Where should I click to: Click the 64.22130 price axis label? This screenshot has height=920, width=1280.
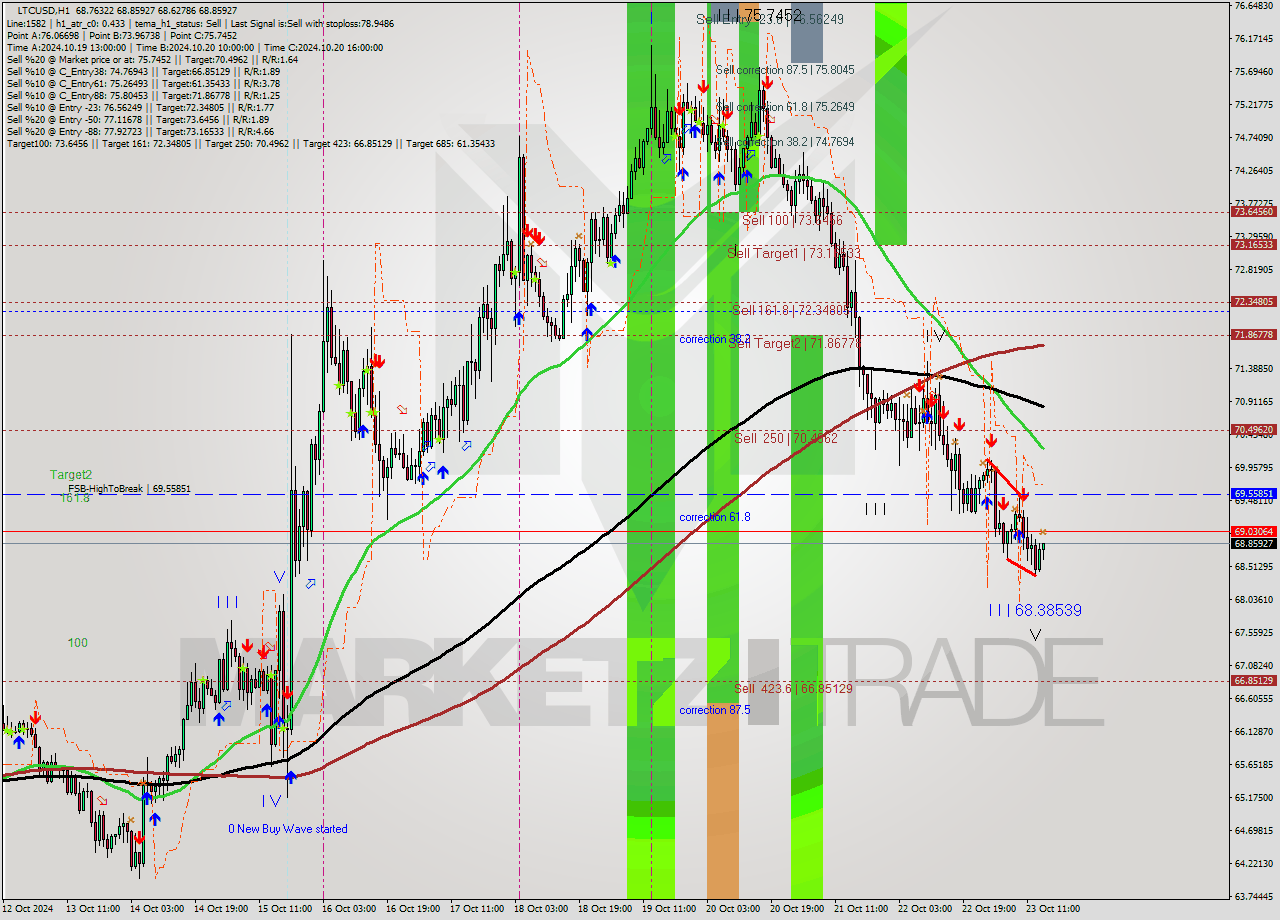tap(1253, 864)
